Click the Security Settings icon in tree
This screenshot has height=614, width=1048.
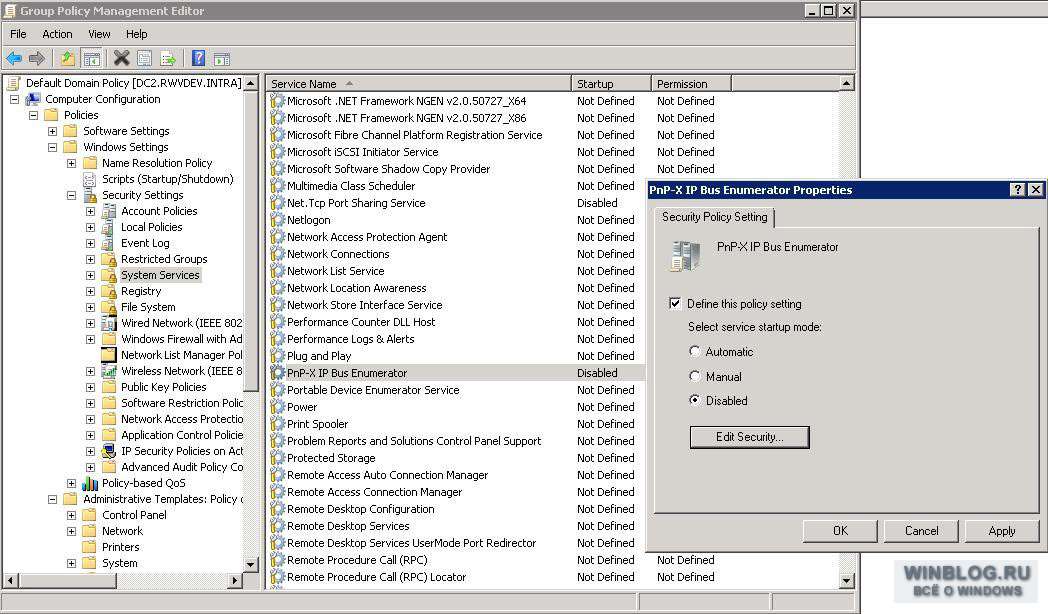[x=90, y=195]
